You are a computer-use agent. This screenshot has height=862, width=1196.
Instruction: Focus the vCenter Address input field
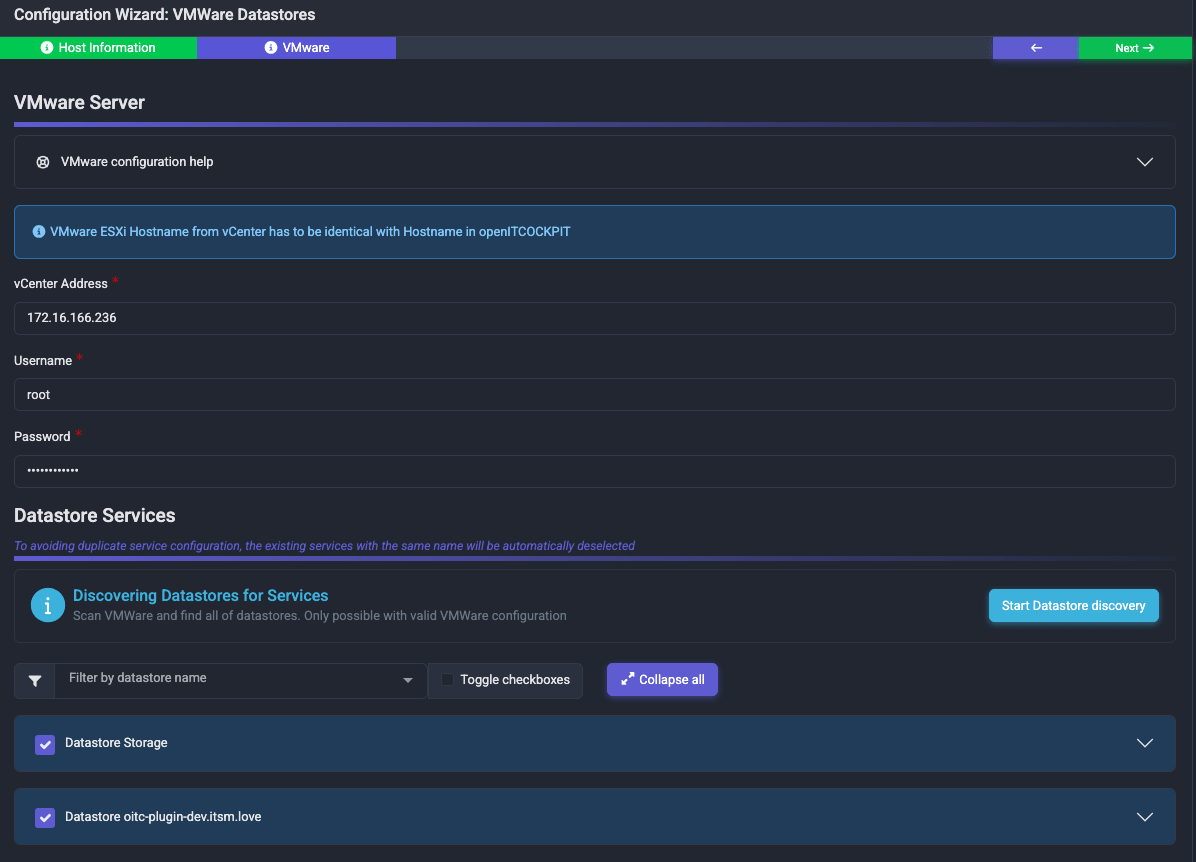[595, 318]
